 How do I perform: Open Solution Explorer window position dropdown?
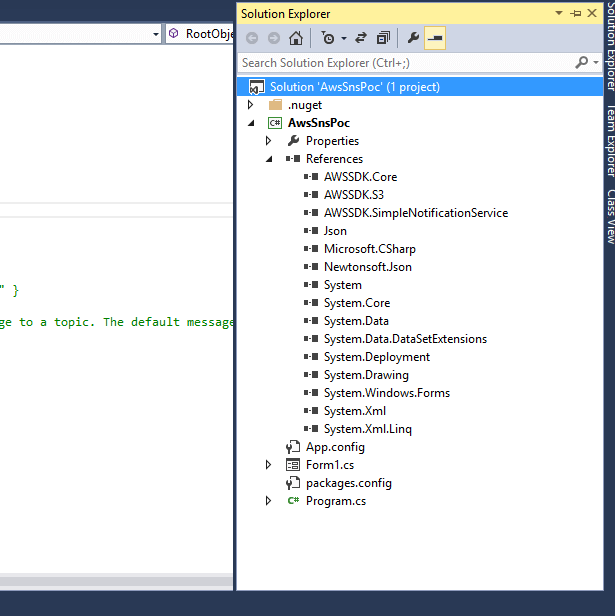[558, 13]
